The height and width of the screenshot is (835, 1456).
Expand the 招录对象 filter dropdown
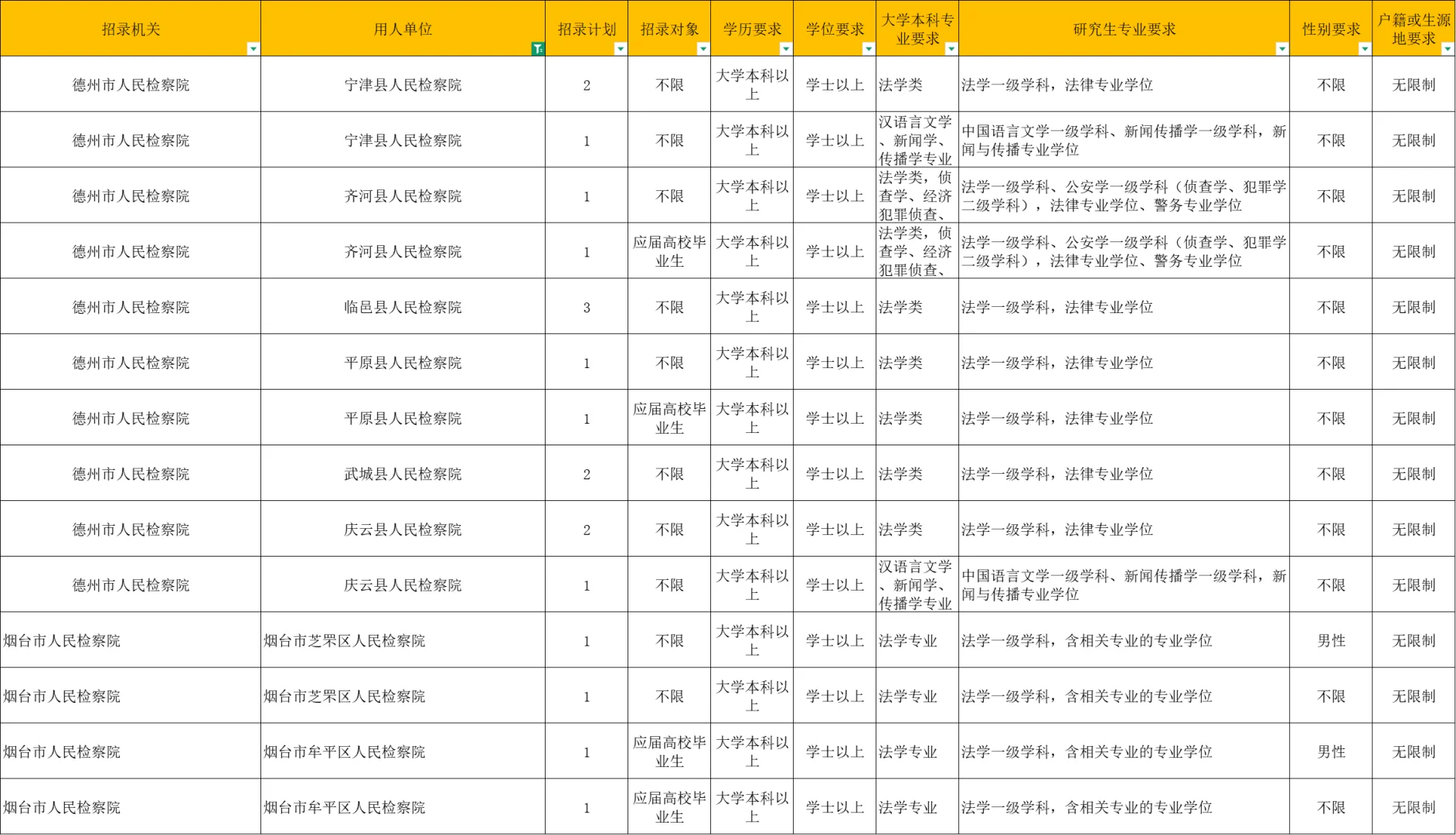point(703,49)
